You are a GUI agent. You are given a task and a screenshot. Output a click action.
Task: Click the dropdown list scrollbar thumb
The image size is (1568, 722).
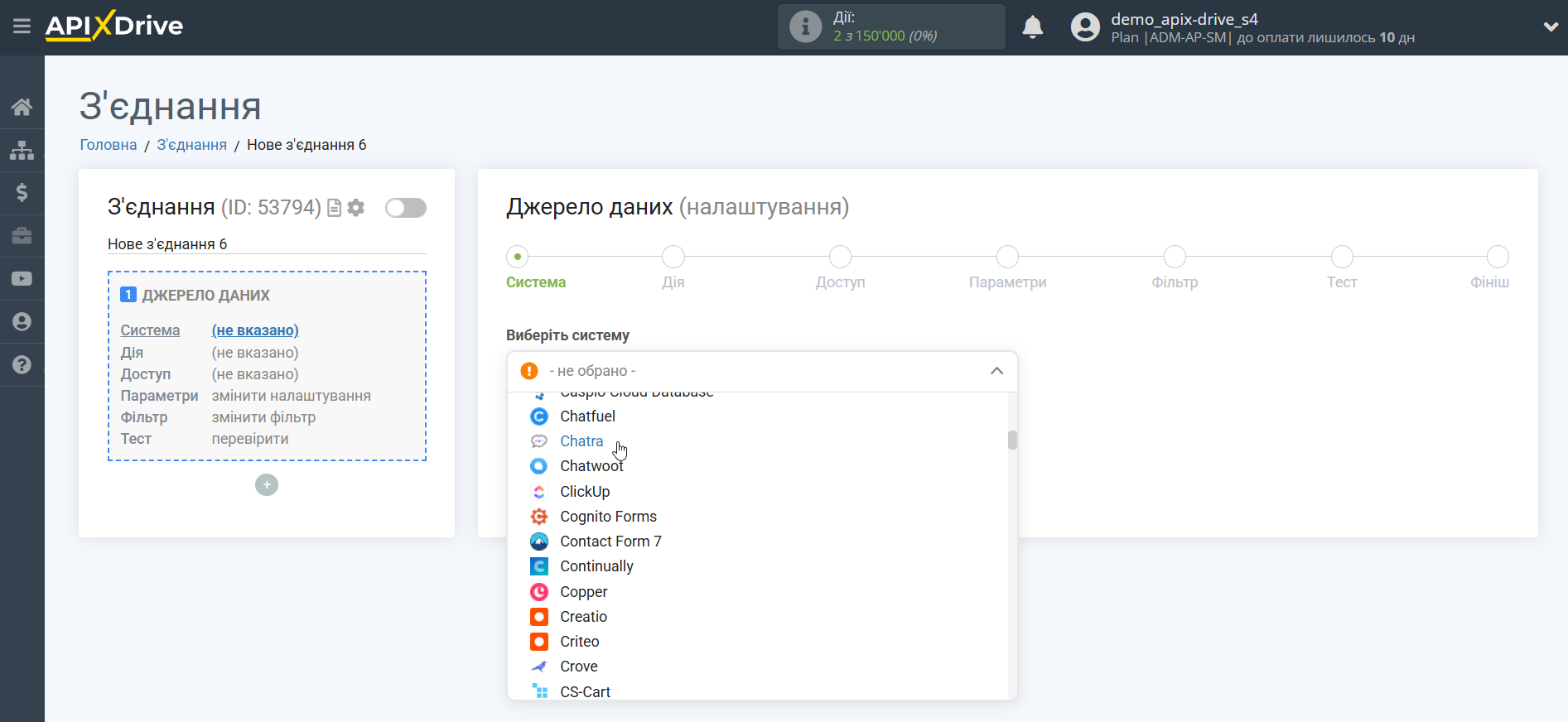(1012, 440)
